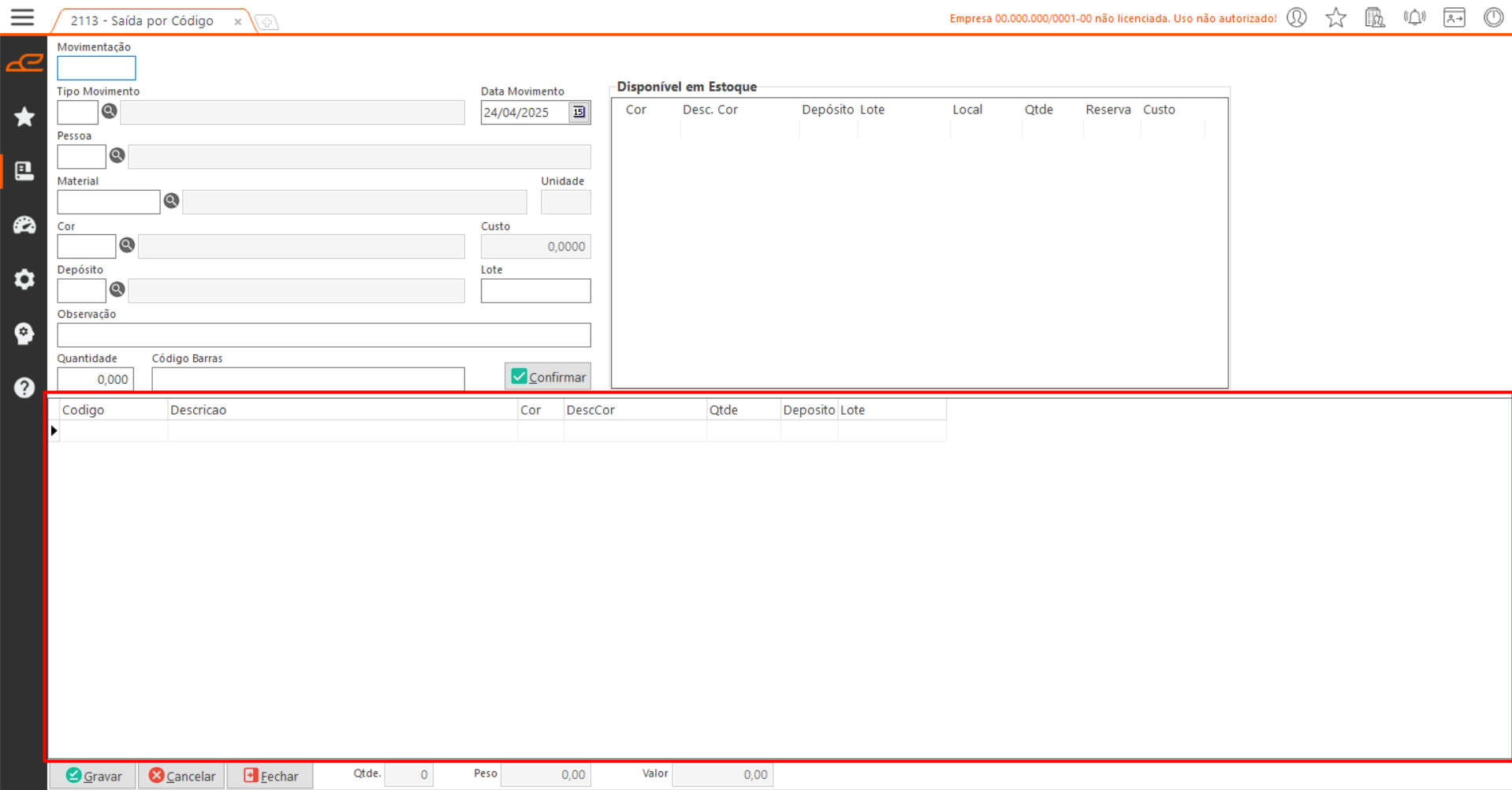
Task: Click the Descricao column header in grid
Action: pyautogui.click(x=341, y=410)
